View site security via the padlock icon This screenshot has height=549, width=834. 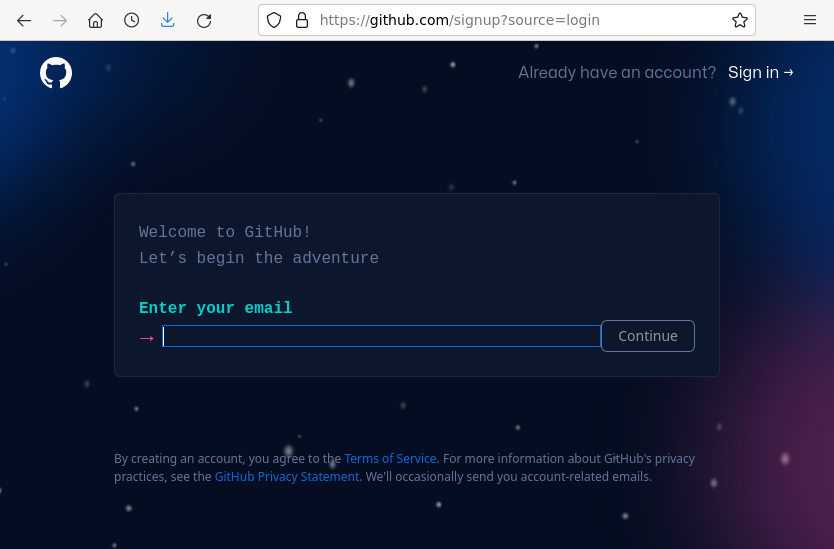coord(301,20)
